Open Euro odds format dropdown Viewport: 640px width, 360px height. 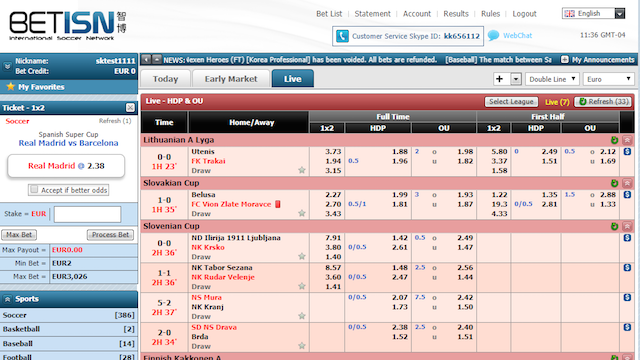pos(608,79)
